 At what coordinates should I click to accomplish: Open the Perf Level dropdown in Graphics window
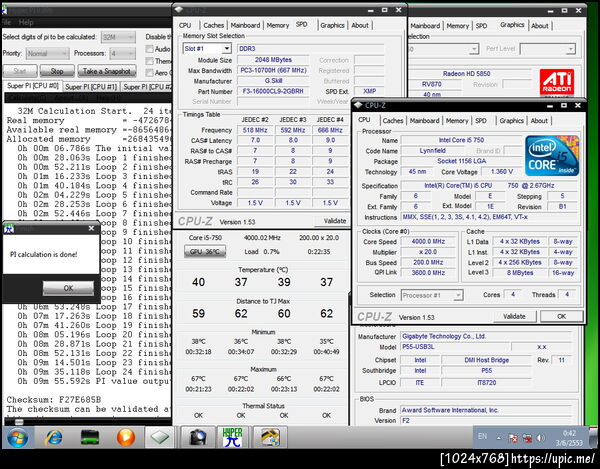coord(547,49)
